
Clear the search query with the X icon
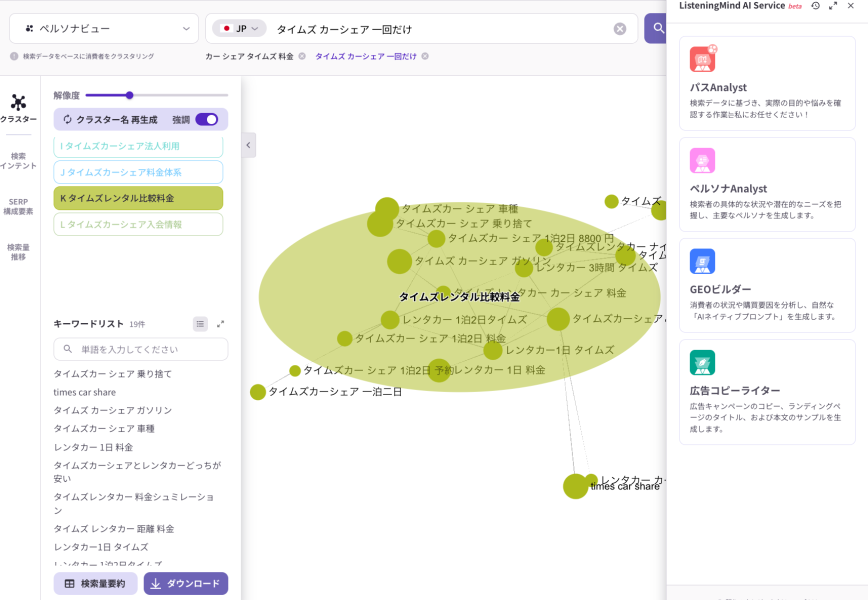pyautogui.click(x=620, y=29)
